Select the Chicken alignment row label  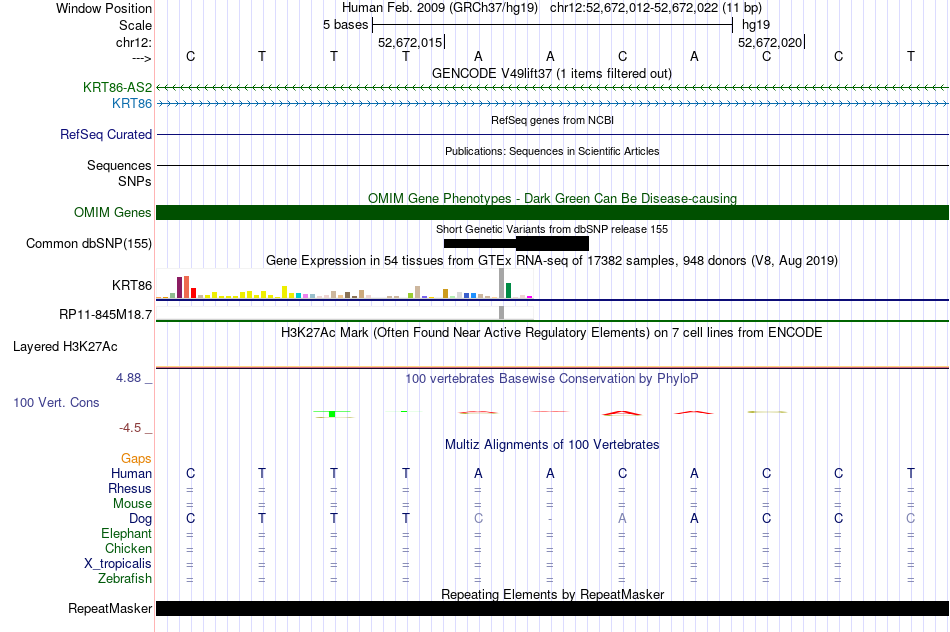pos(128,548)
